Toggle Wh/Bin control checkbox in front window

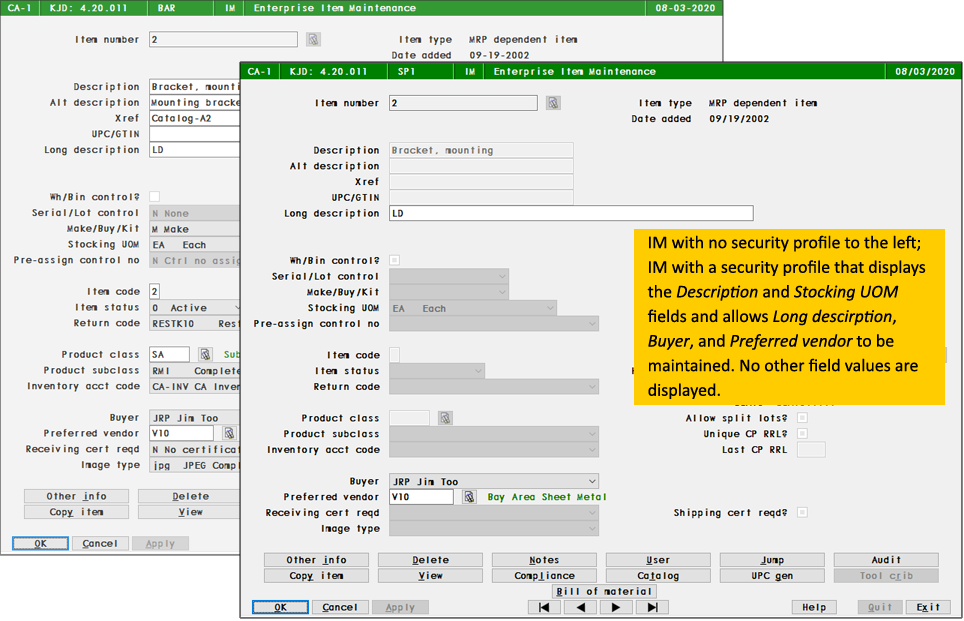point(395,260)
